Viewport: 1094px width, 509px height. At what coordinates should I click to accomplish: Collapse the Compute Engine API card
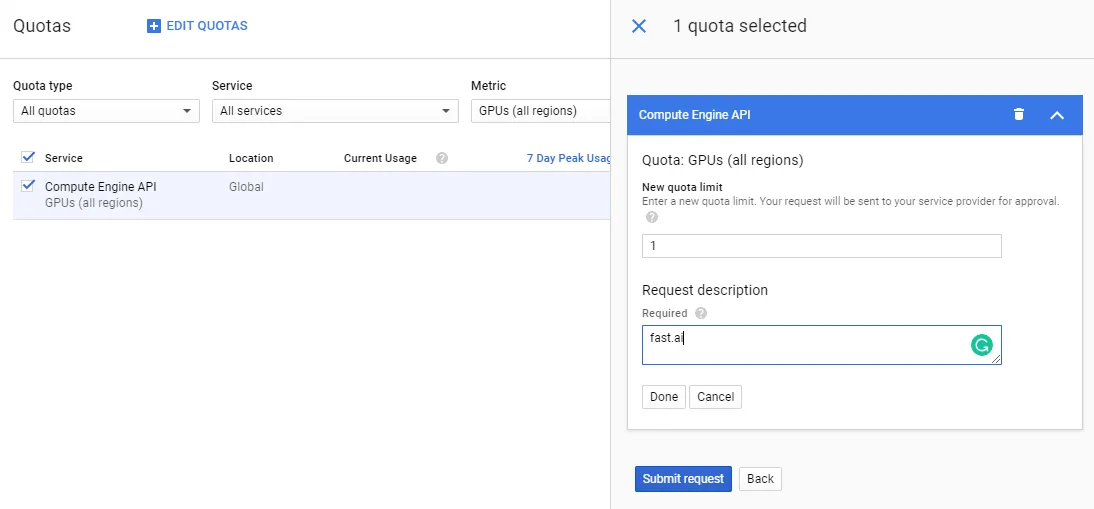pos(1057,115)
